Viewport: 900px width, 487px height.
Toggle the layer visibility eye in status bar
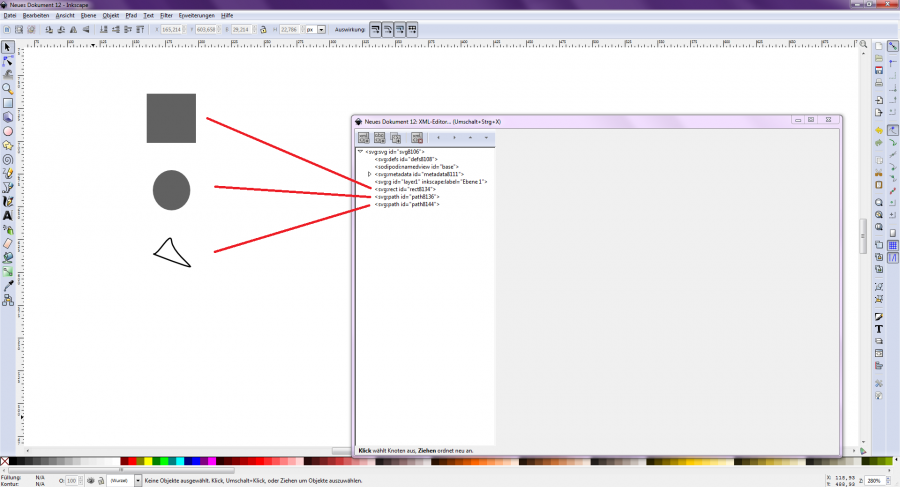coord(90,481)
